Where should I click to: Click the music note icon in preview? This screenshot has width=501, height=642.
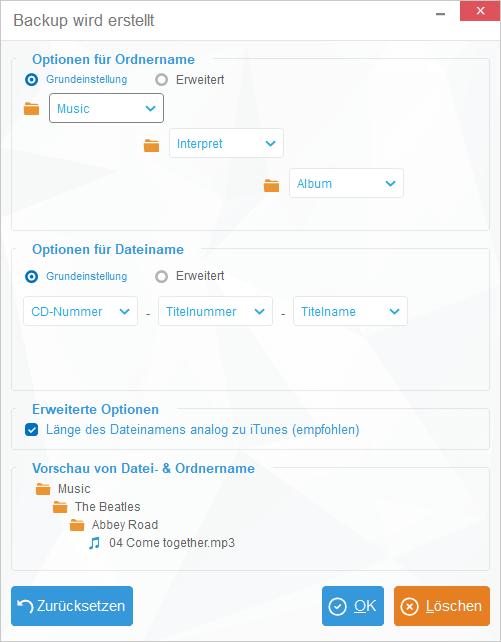tap(95, 543)
